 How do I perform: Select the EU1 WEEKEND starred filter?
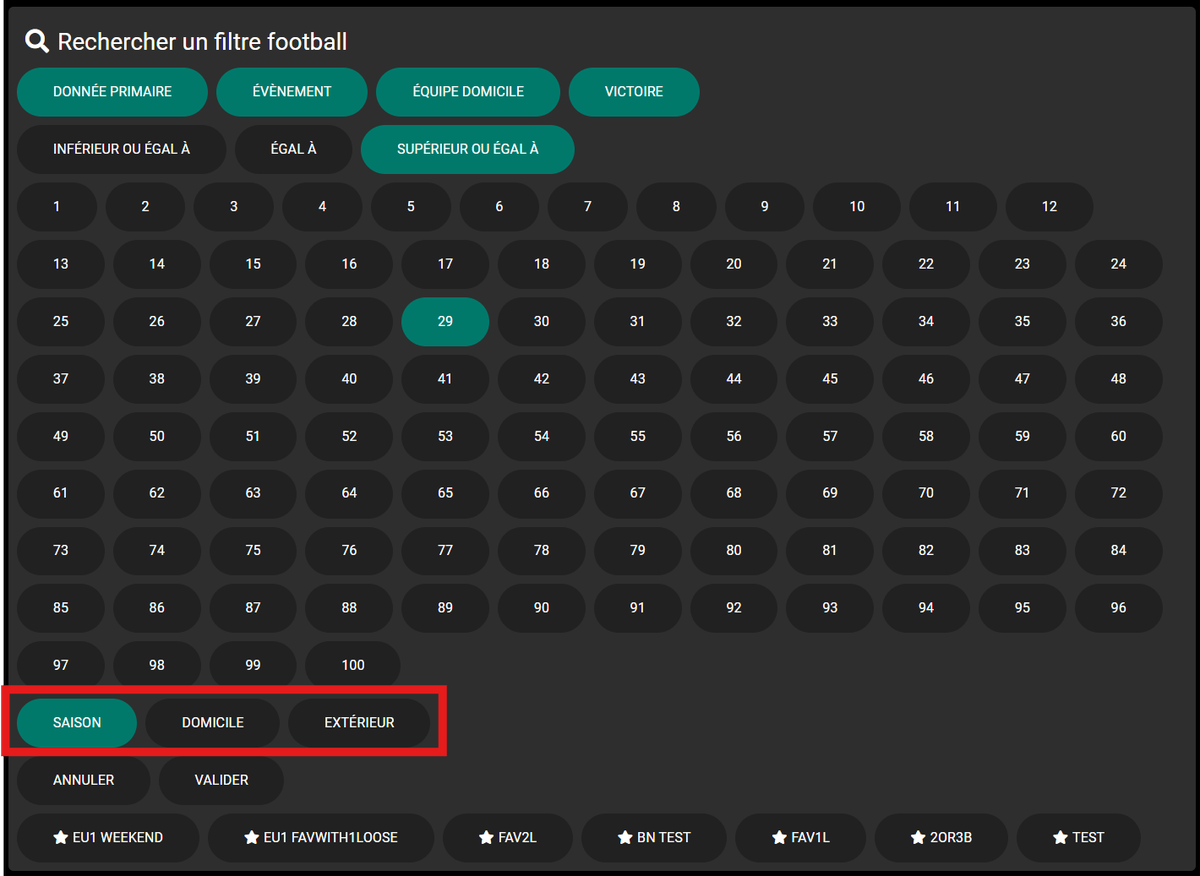[107, 838]
